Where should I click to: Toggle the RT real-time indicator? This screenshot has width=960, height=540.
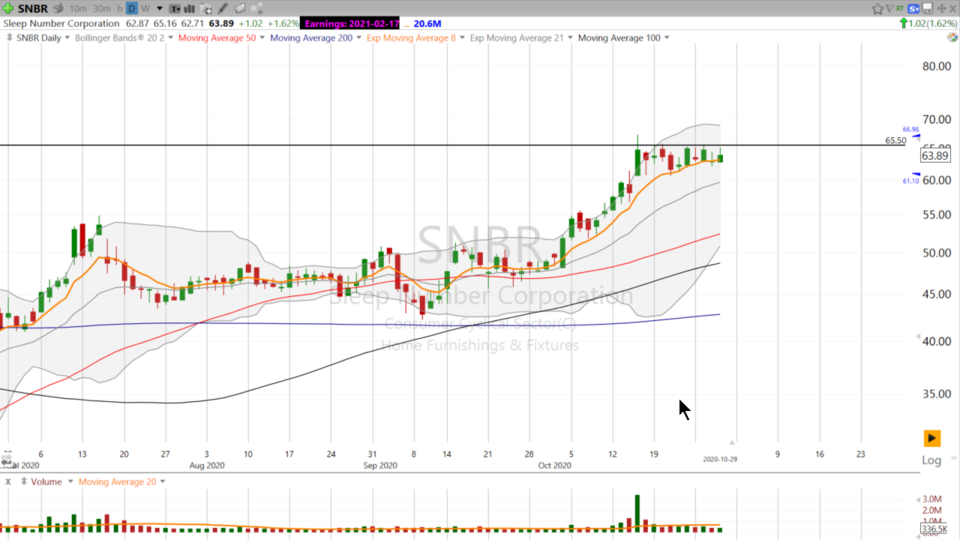click(x=899, y=9)
